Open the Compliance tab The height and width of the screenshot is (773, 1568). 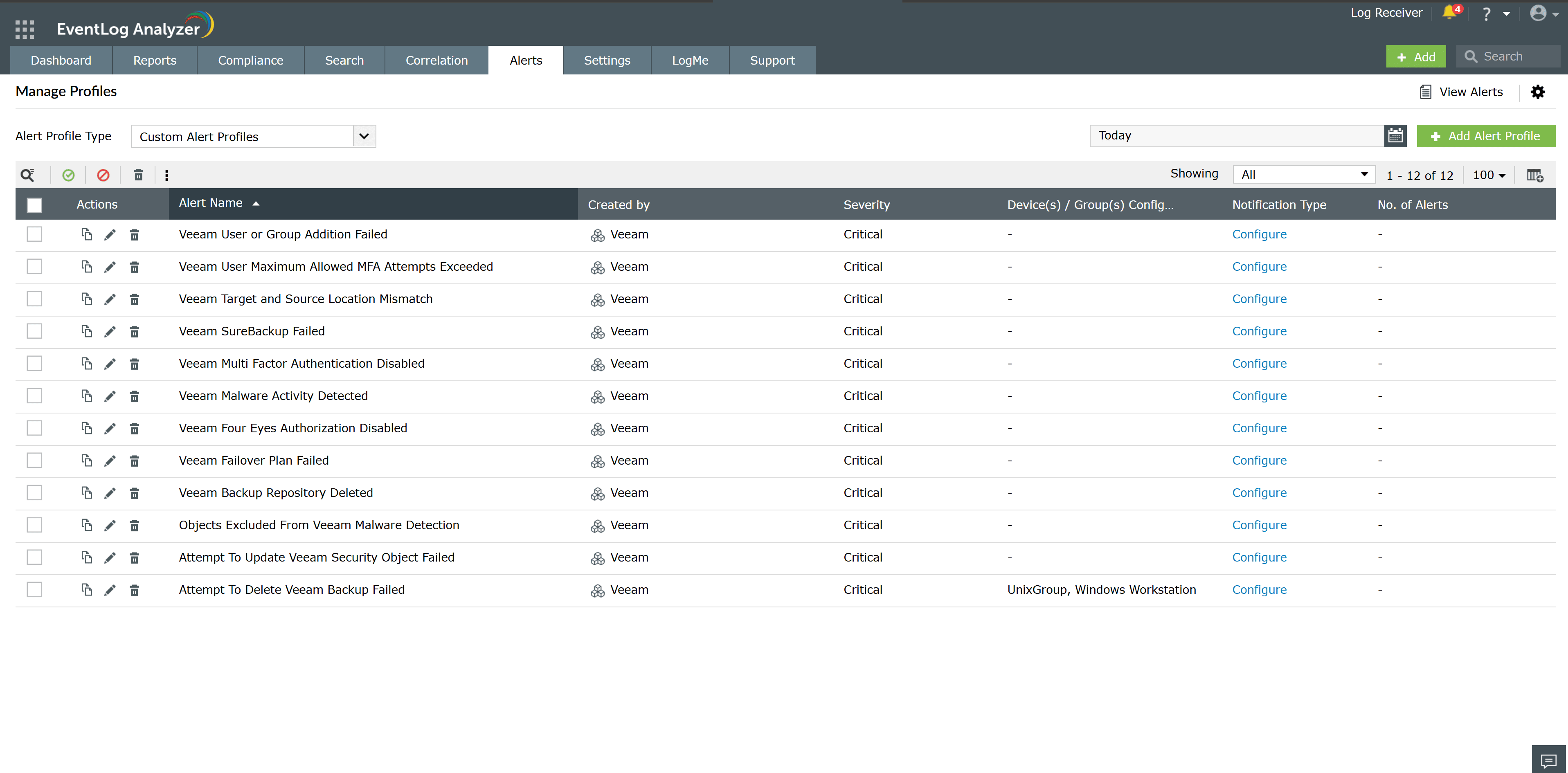click(250, 60)
